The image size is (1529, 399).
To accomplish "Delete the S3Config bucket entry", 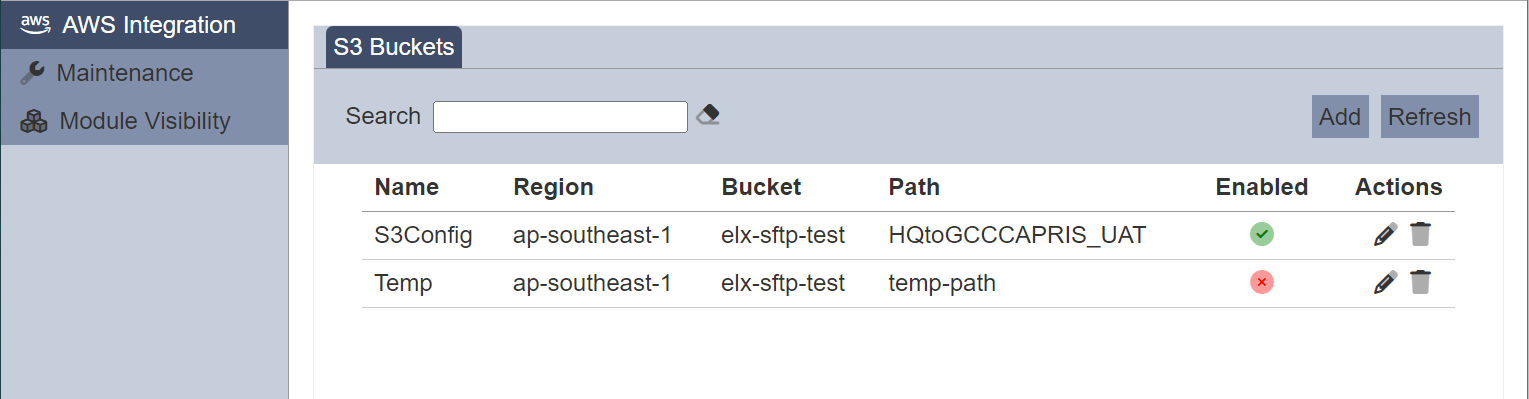I will [1420, 235].
